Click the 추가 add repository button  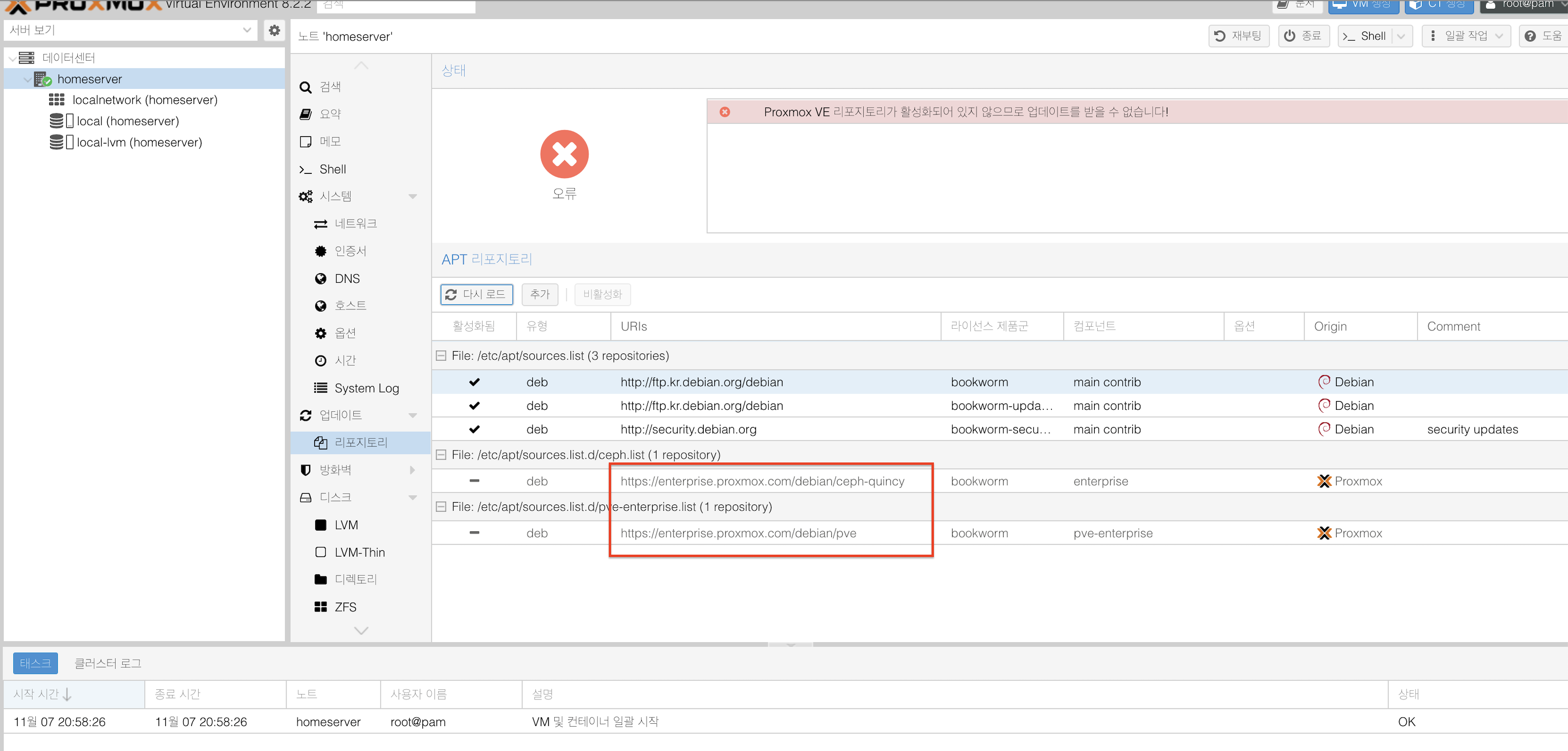coord(540,295)
